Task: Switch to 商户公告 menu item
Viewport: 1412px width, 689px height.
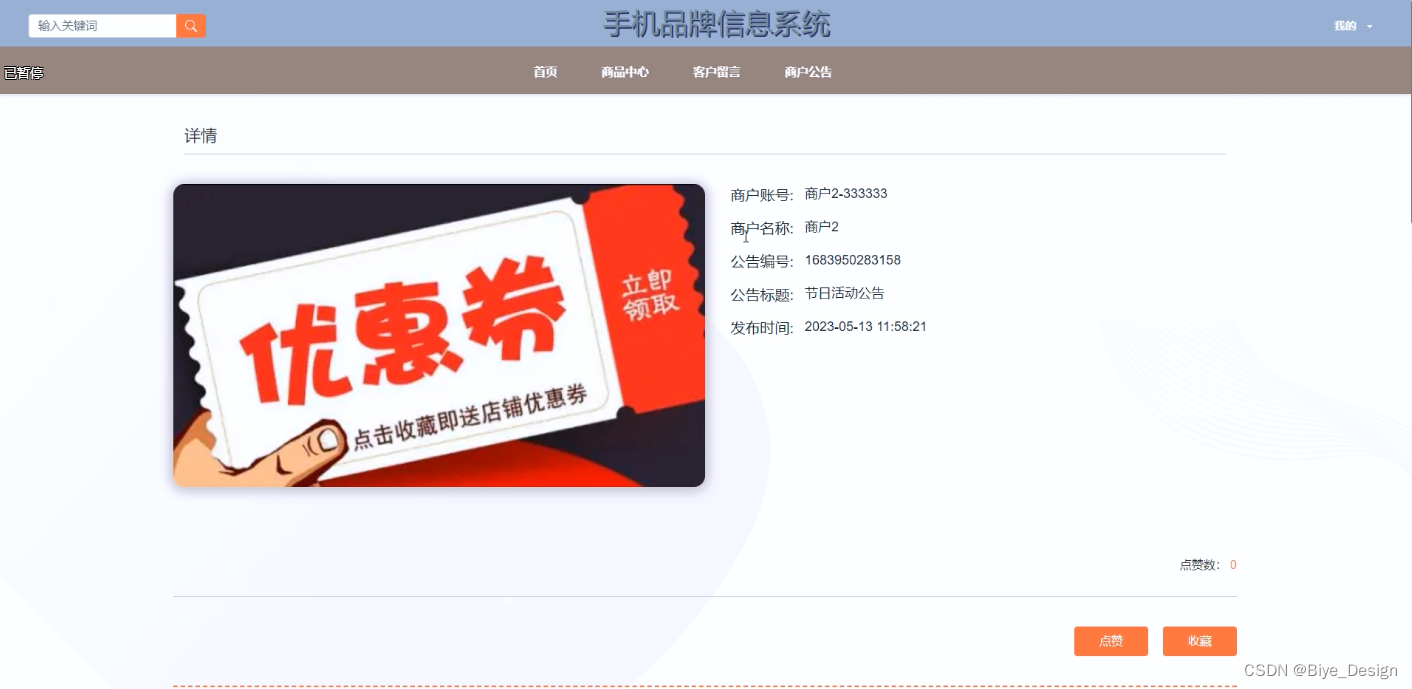Action: pyautogui.click(x=808, y=72)
